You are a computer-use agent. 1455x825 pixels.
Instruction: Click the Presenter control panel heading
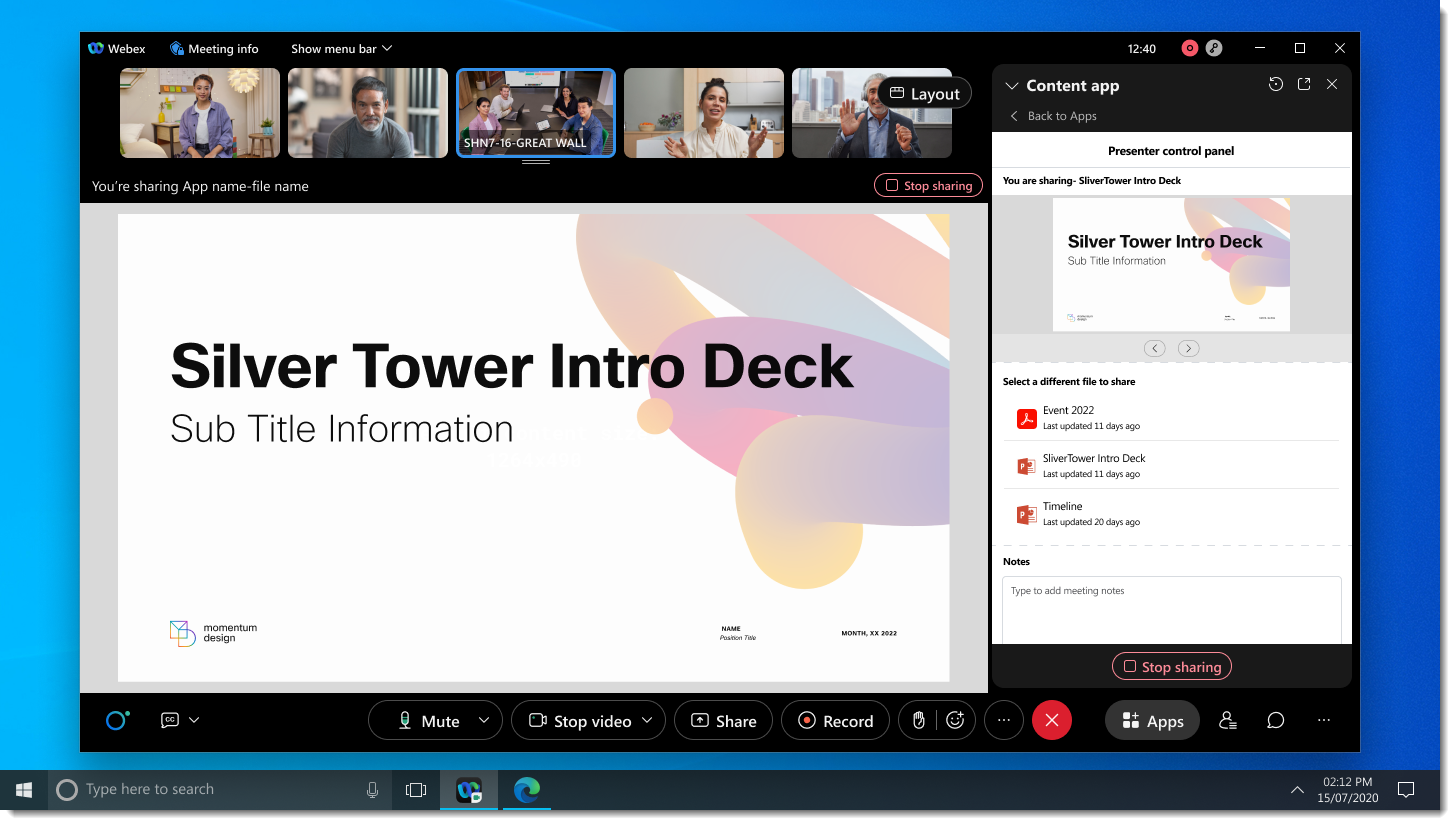pos(1171,151)
